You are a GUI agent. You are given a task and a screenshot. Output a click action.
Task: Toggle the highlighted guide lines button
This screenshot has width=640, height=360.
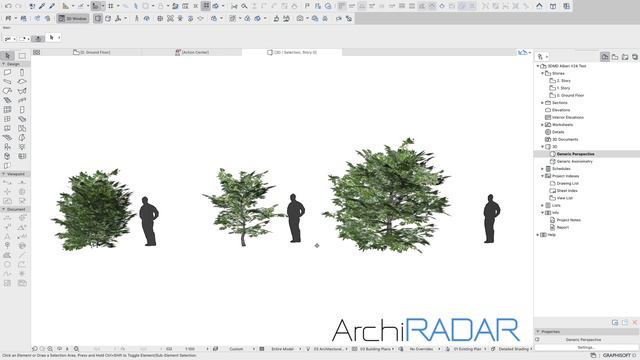[96, 6]
